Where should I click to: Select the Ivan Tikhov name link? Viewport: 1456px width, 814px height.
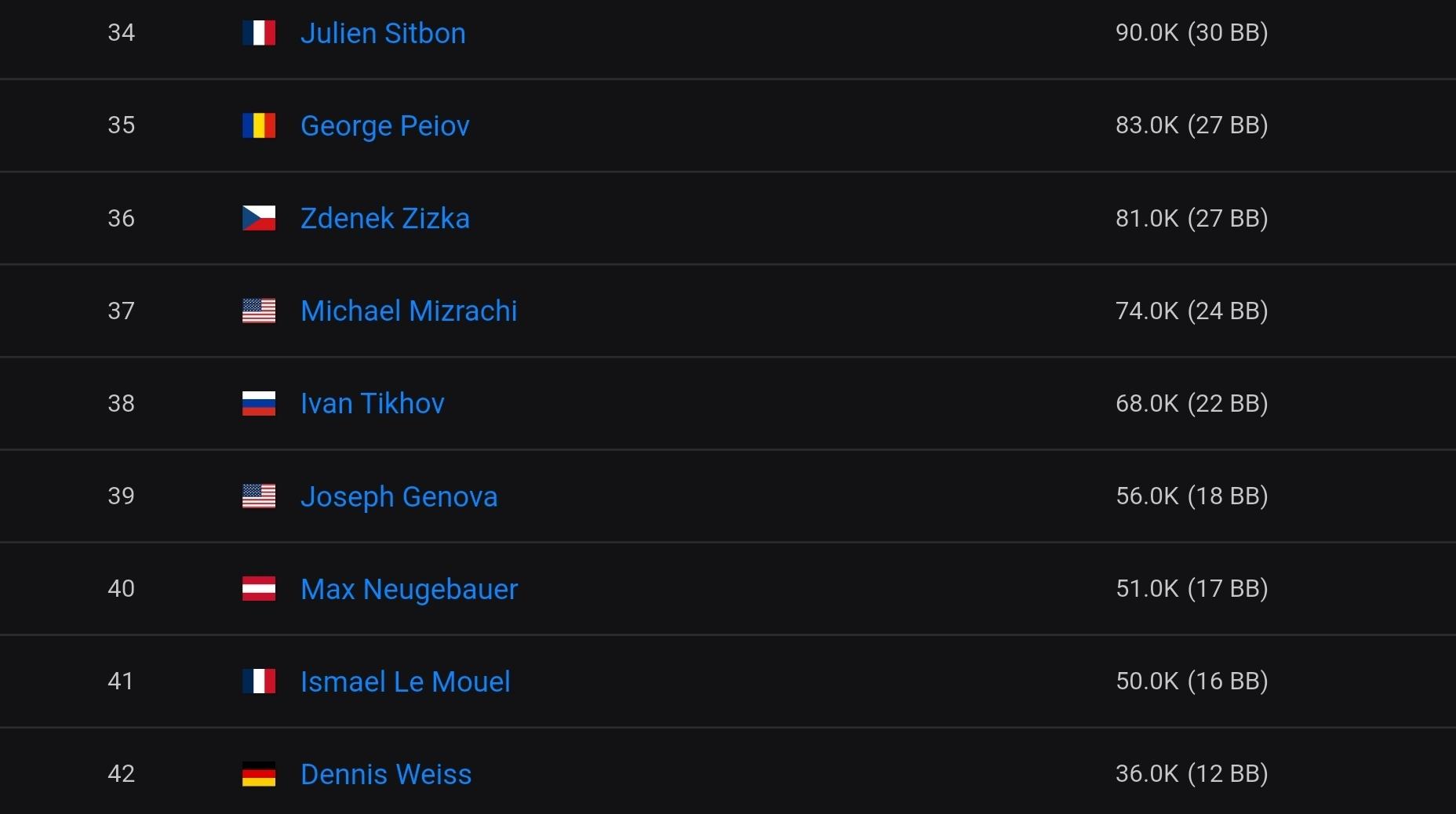pyautogui.click(x=372, y=403)
